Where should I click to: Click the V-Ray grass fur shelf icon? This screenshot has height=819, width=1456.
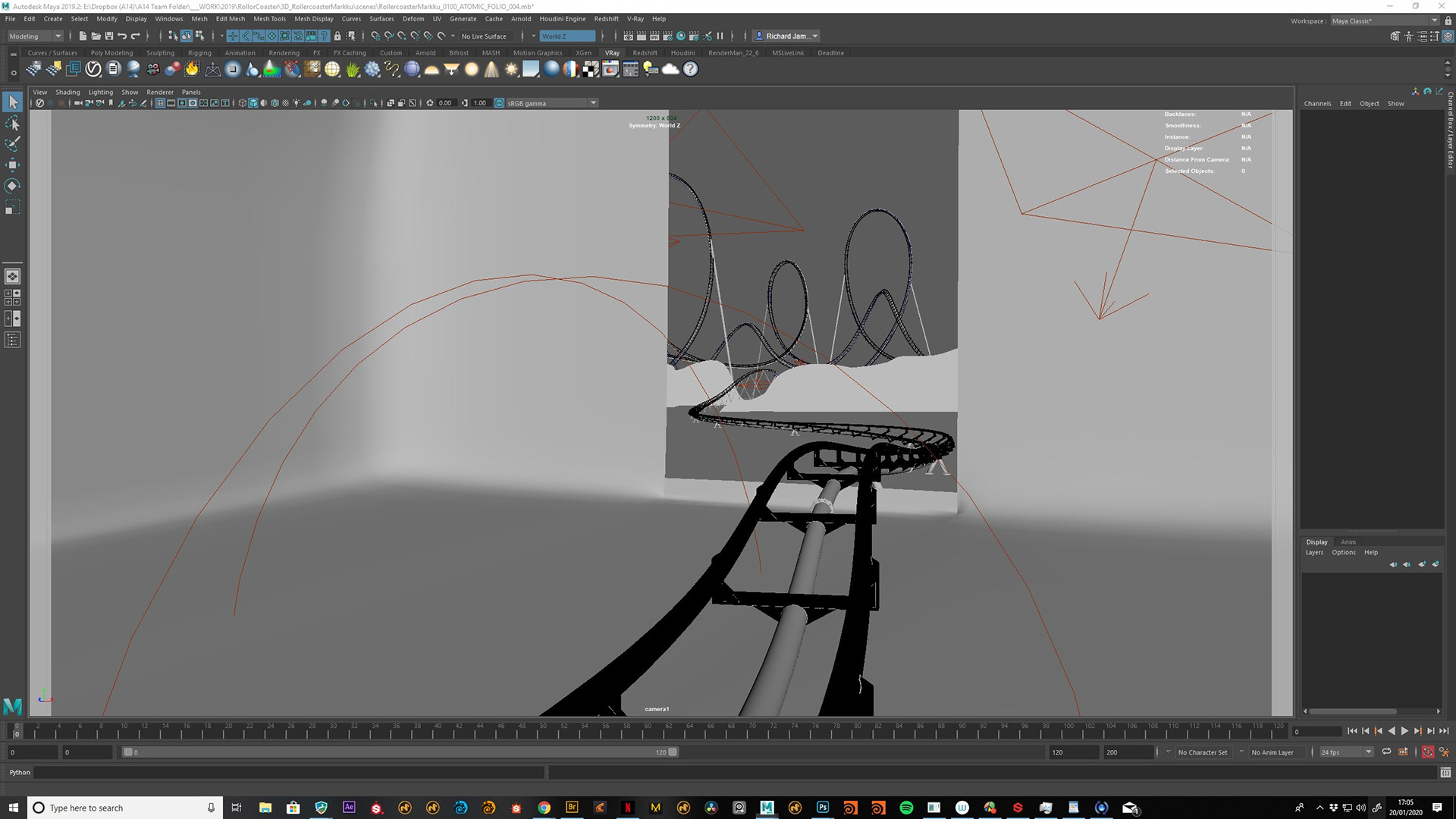coord(353,69)
